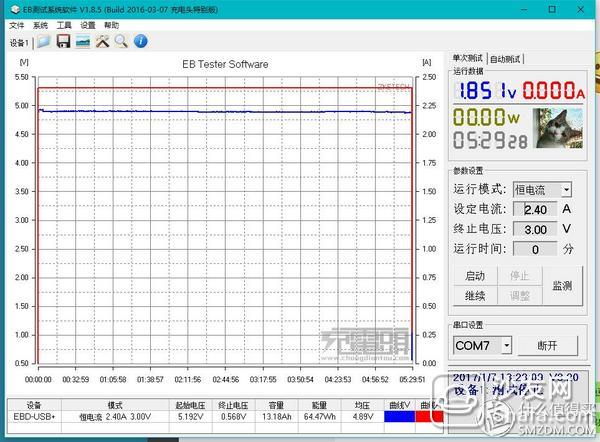Maximize the EB Tester window
The width and height of the screenshot is (600, 442).
[x=552, y=9]
